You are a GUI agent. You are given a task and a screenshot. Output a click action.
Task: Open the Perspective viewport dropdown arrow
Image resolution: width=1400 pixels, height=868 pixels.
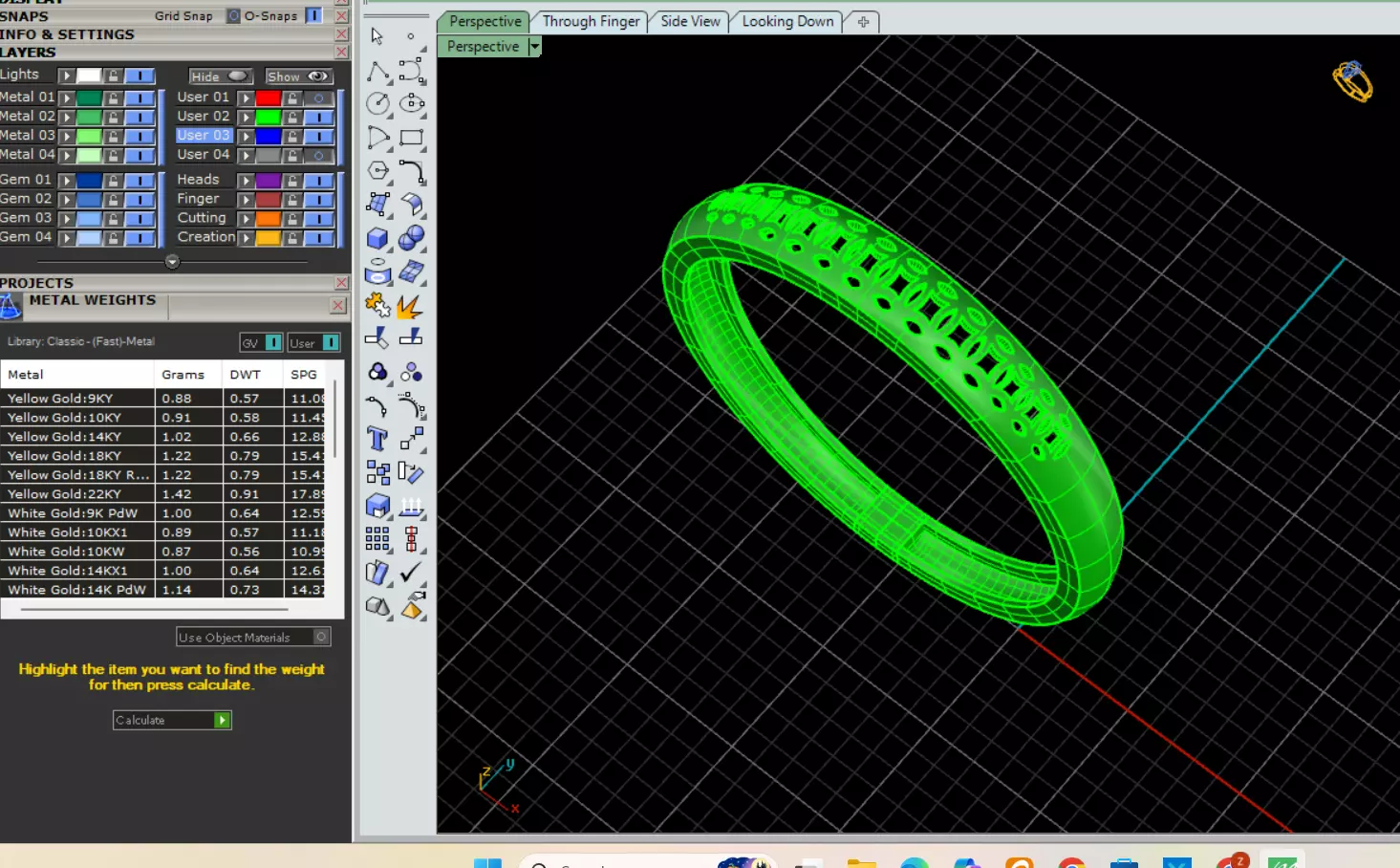point(534,46)
